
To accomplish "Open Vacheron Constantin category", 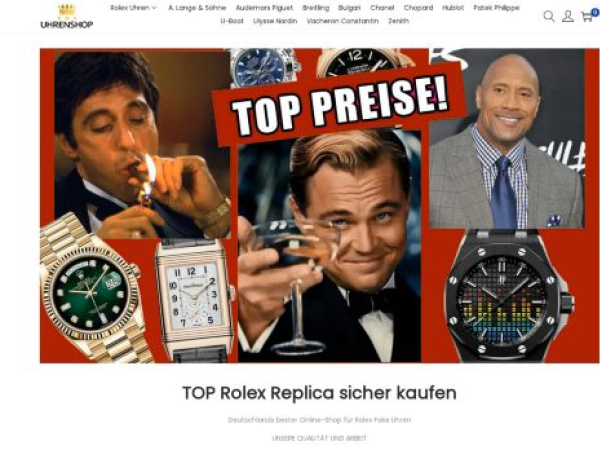I will point(342,21).
